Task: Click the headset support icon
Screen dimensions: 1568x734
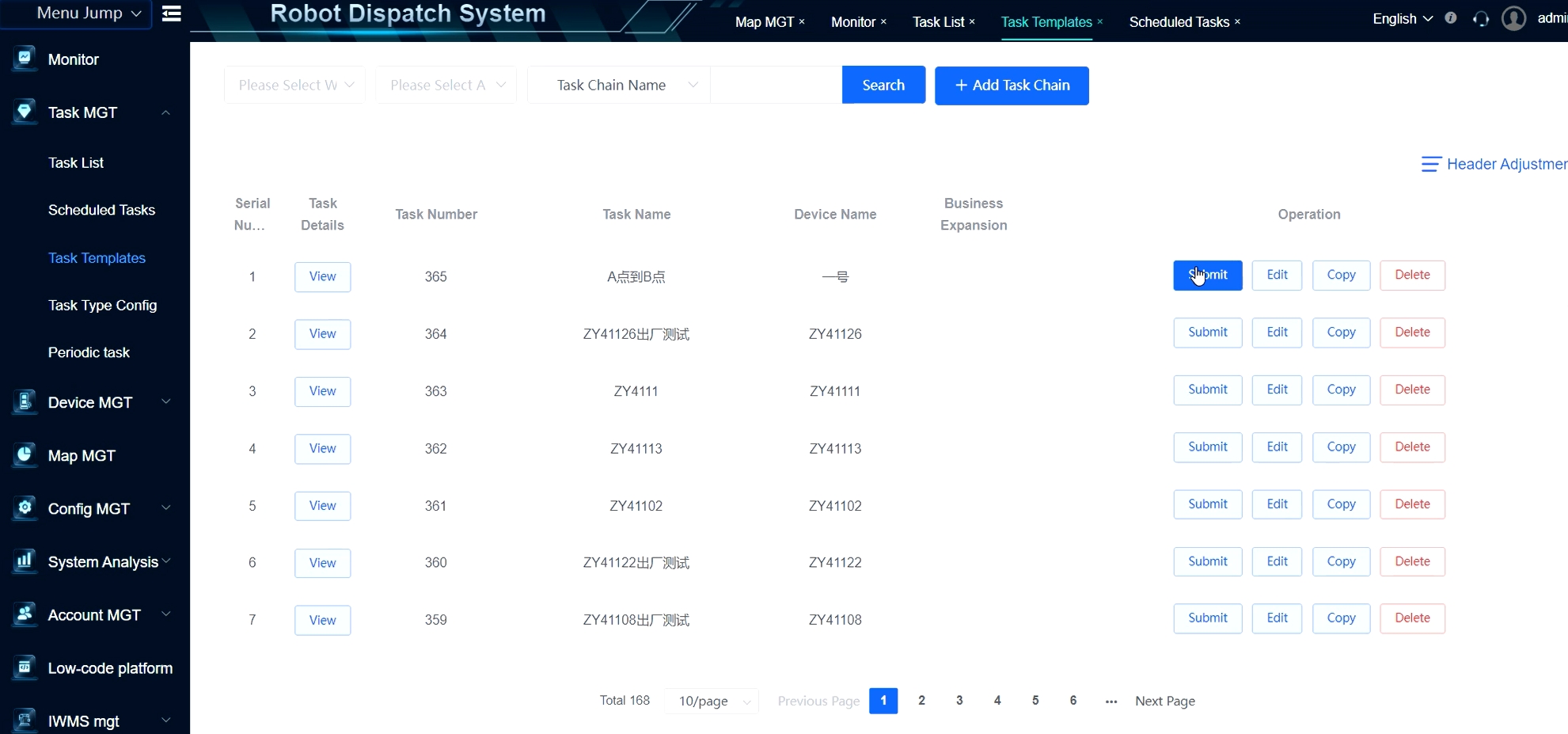Action: pyautogui.click(x=1481, y=19)
